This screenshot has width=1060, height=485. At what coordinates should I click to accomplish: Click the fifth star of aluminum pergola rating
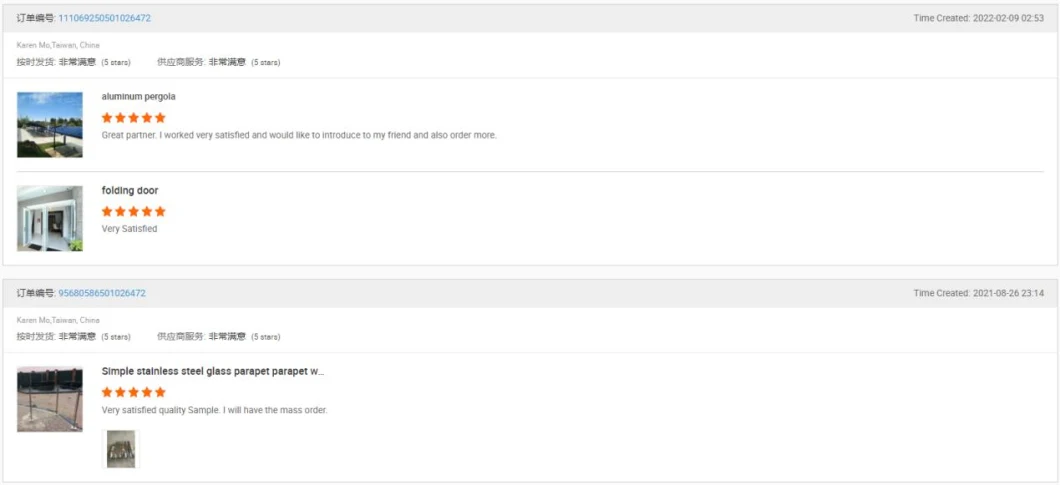[160, 118]
